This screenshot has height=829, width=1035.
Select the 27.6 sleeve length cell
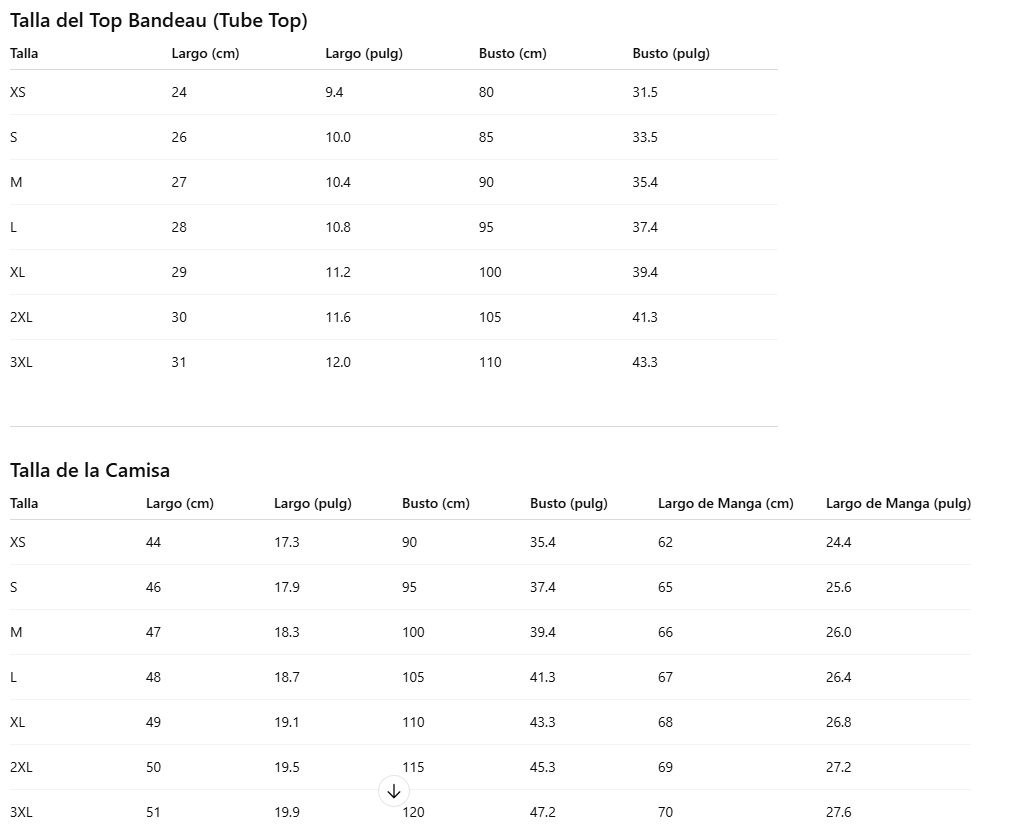pos(838,812)
